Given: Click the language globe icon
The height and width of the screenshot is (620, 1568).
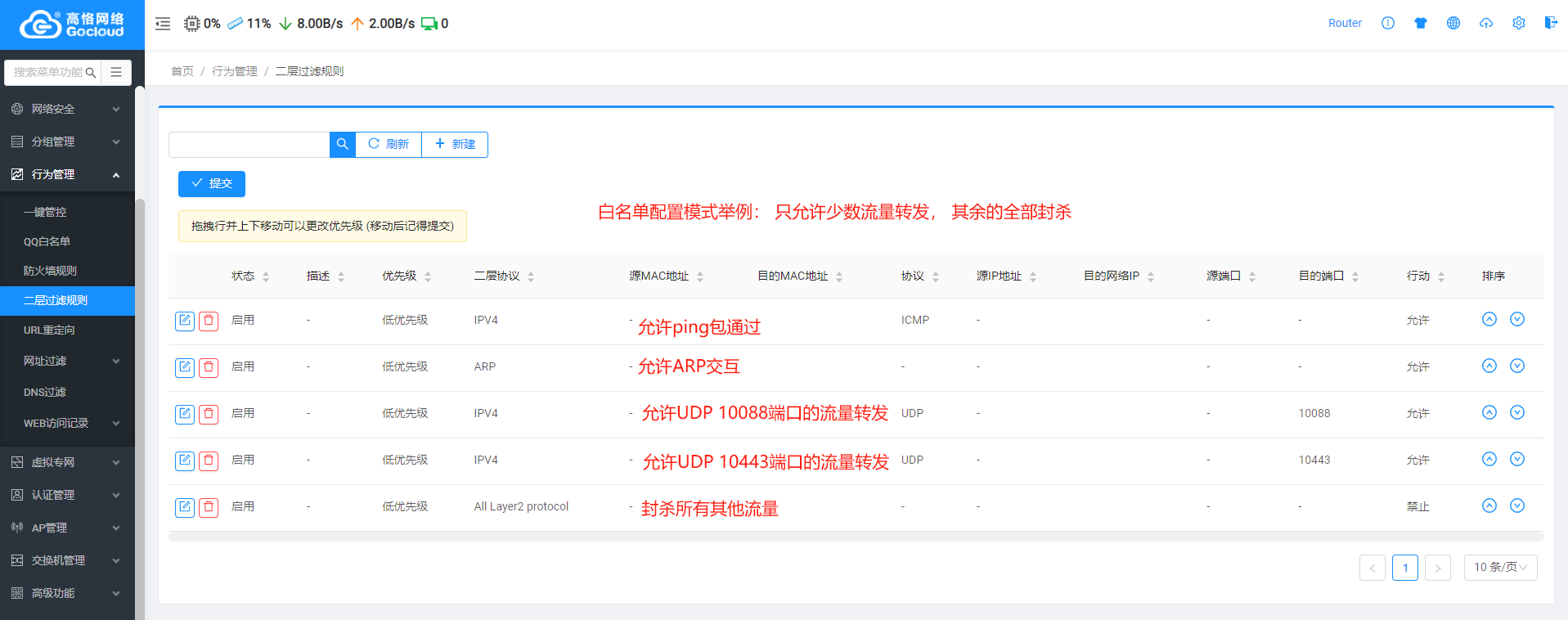Looking at the screenshot, I should pyautogui.click(x=1453, y=23).
